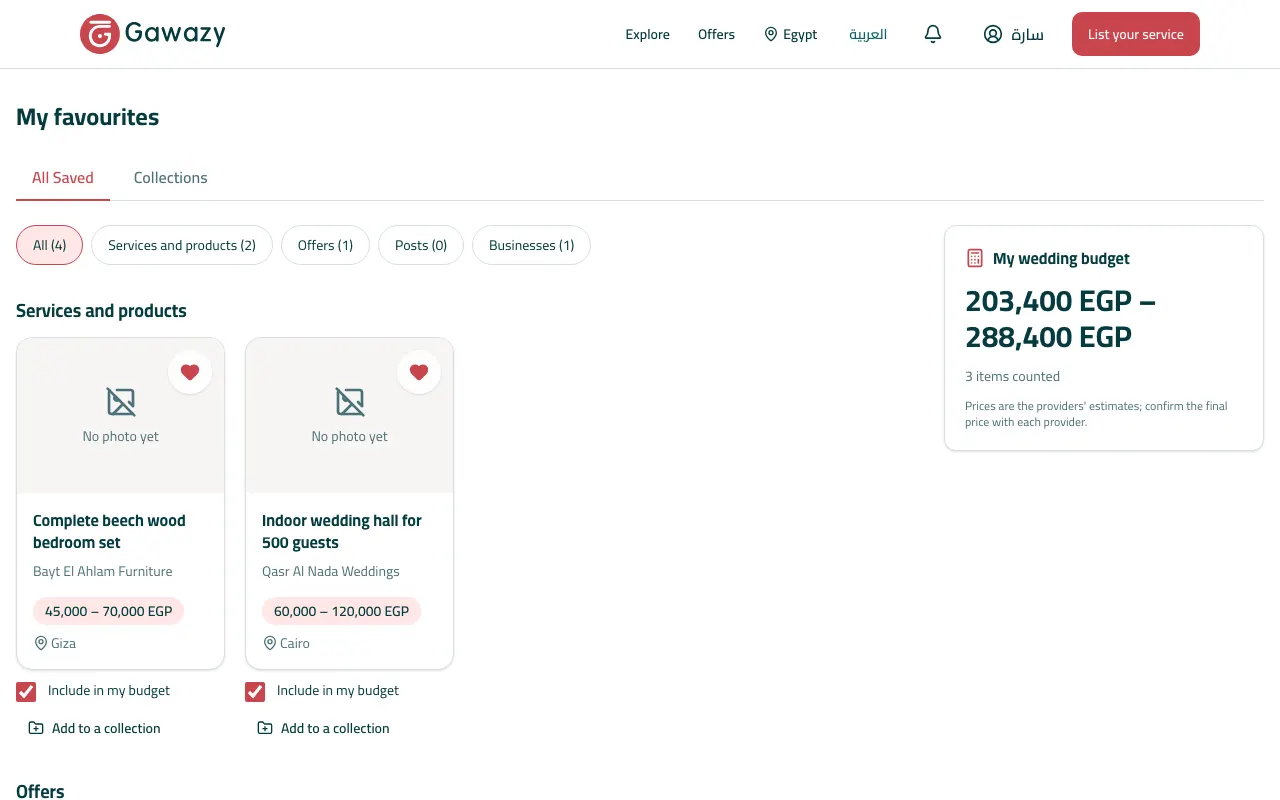This screenshot has height=800, width=1280.
Task: Click the List your service button
Action: click(x=1136, y=34)
